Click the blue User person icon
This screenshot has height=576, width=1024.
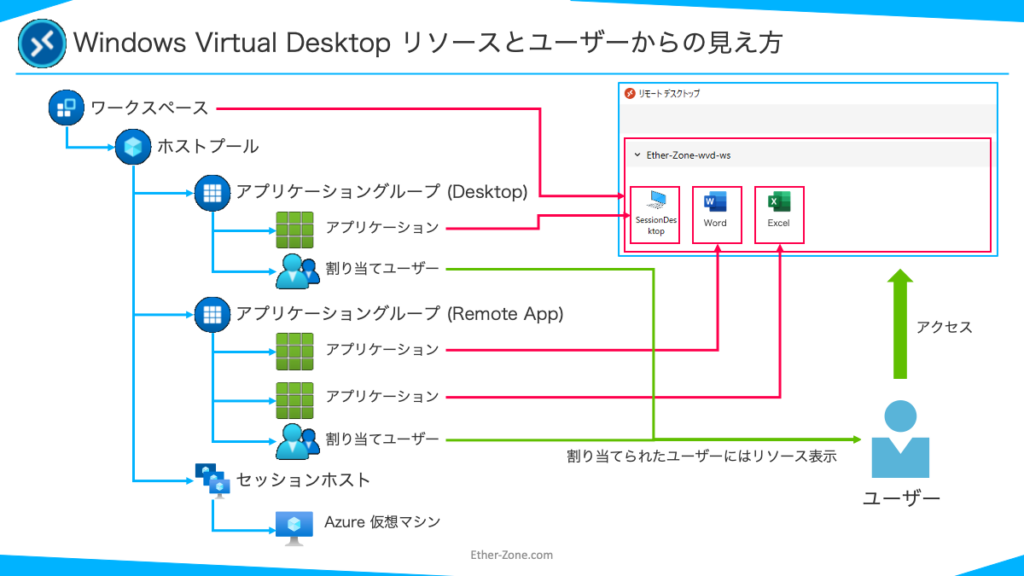coord(901,439)
